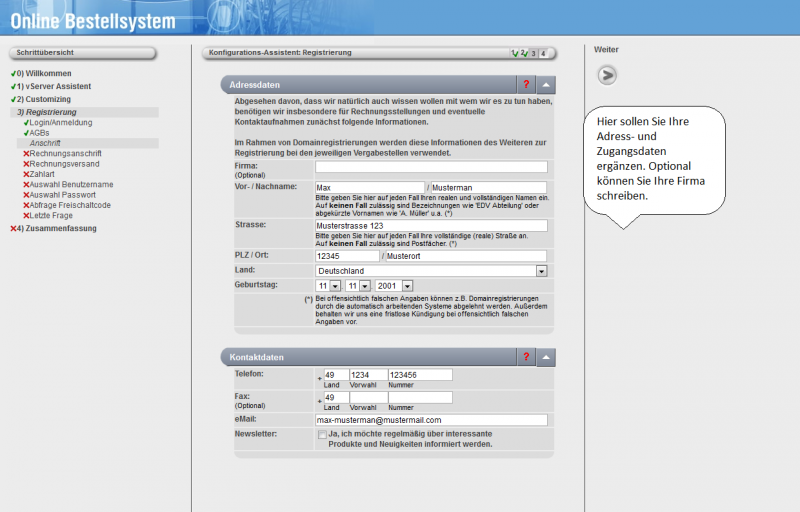This screenshot has height=512, width=800.
Task: Click the Firma input field
Action: point(431,167)
